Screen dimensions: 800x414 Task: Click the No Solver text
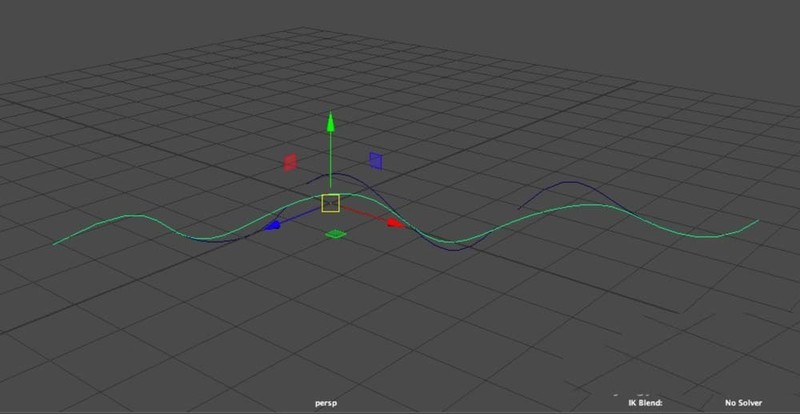tap(743, 403)
